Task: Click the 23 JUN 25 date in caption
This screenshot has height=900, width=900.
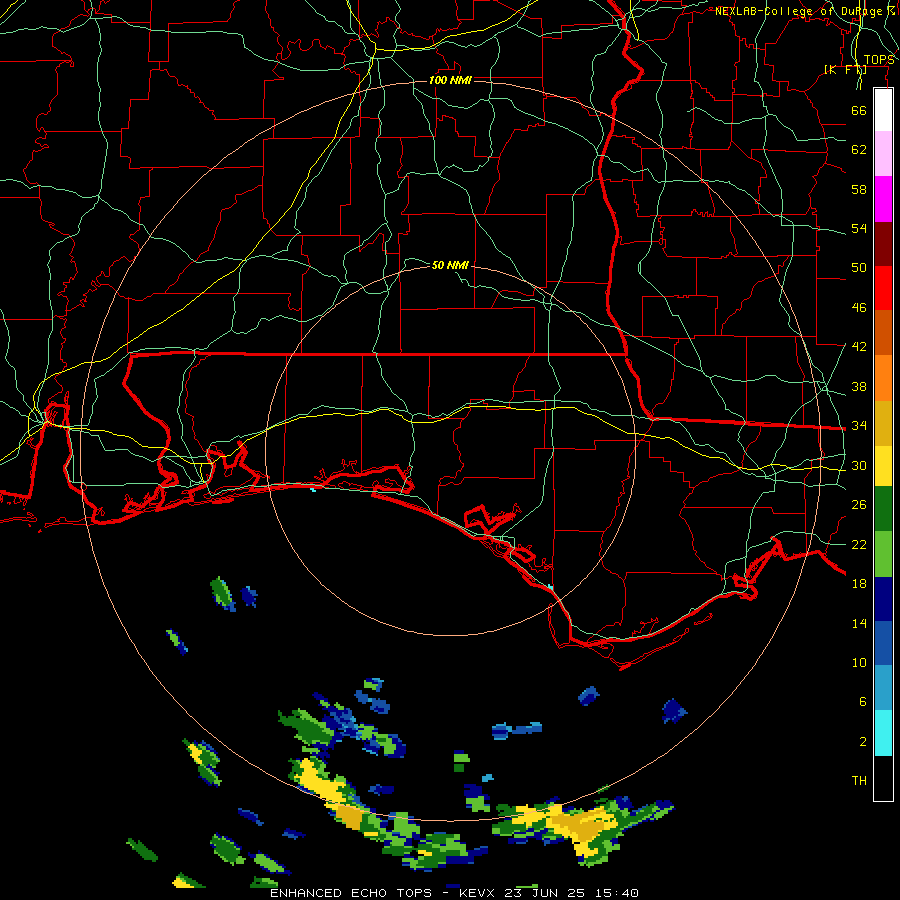Action: coord(545,893)
